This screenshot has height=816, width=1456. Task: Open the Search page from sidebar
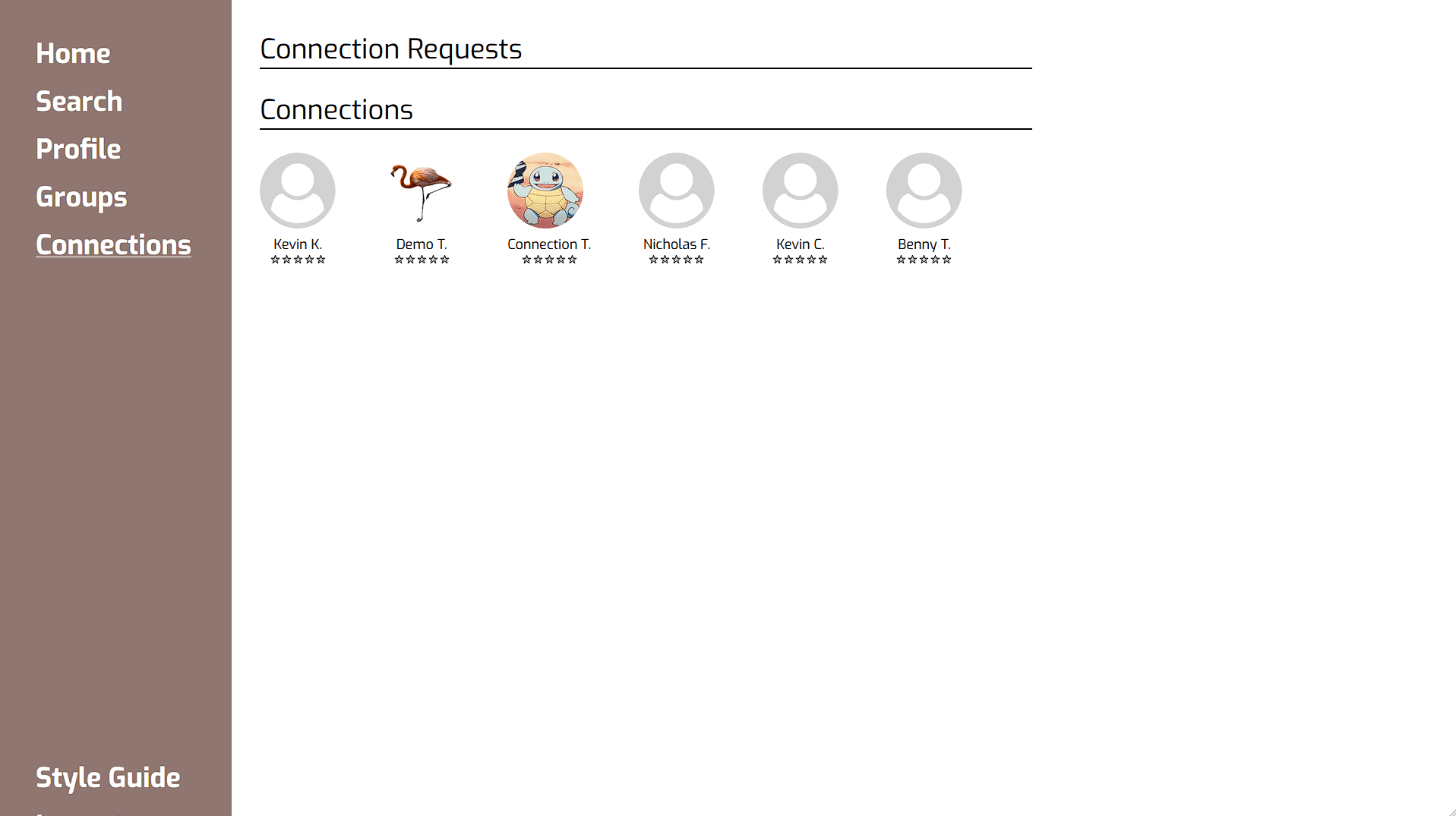(79, 101)
